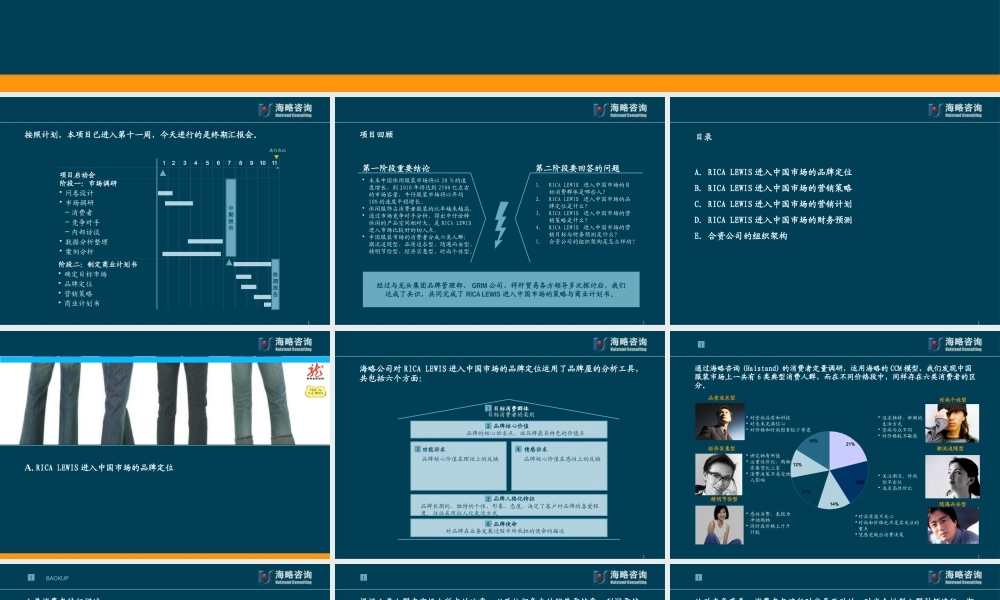
Task: Click the red dragon logo on jeans slide
Action: click(x=315, y=372)
